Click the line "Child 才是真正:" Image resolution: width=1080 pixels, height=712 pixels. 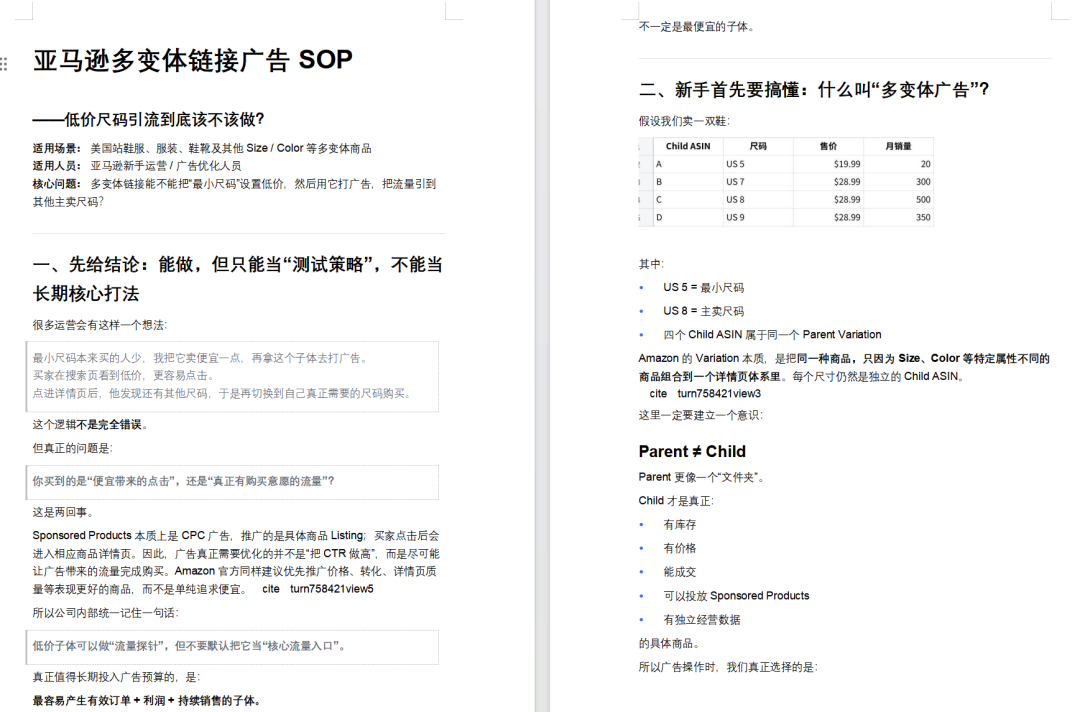pos(676,501)
